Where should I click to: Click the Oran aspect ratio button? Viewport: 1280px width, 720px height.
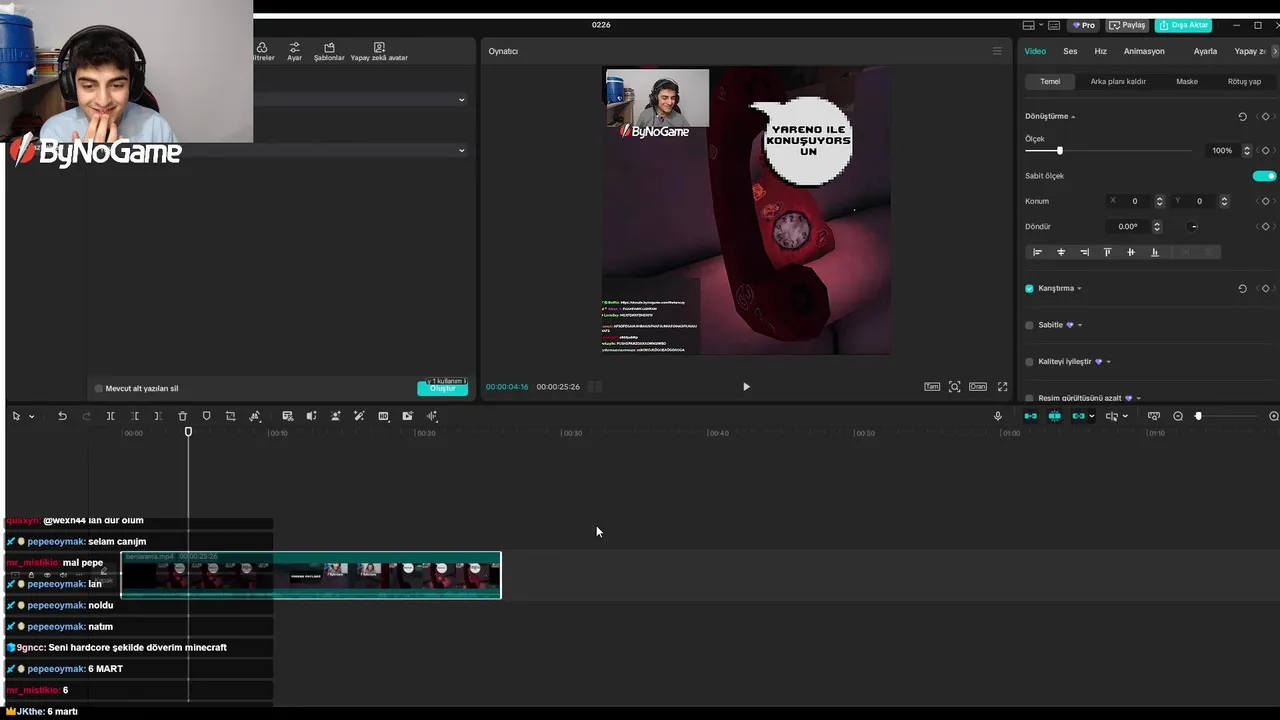pyautogui.click(x=977, y=386)
